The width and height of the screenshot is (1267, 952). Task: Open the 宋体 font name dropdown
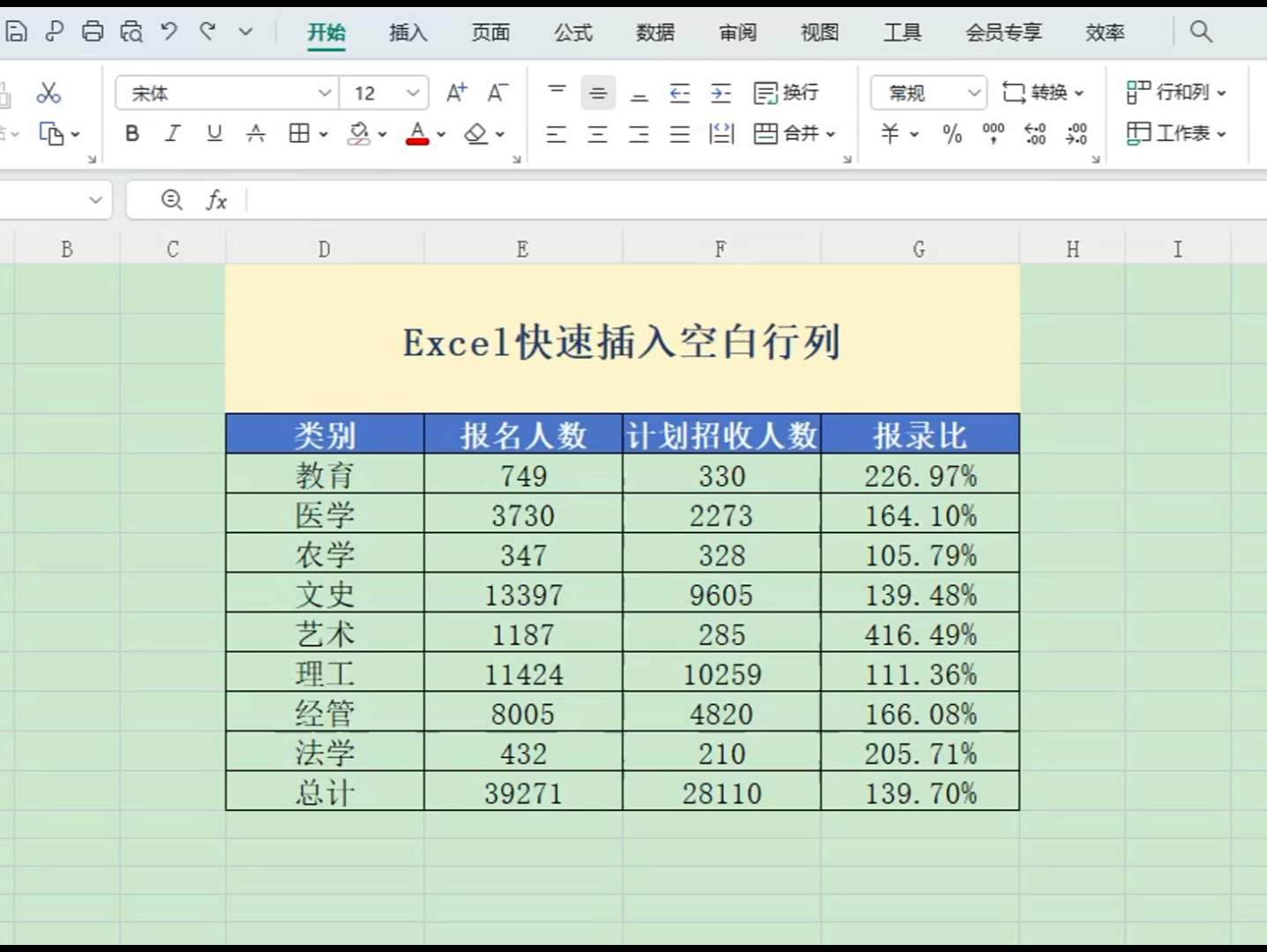click(324, 92)
